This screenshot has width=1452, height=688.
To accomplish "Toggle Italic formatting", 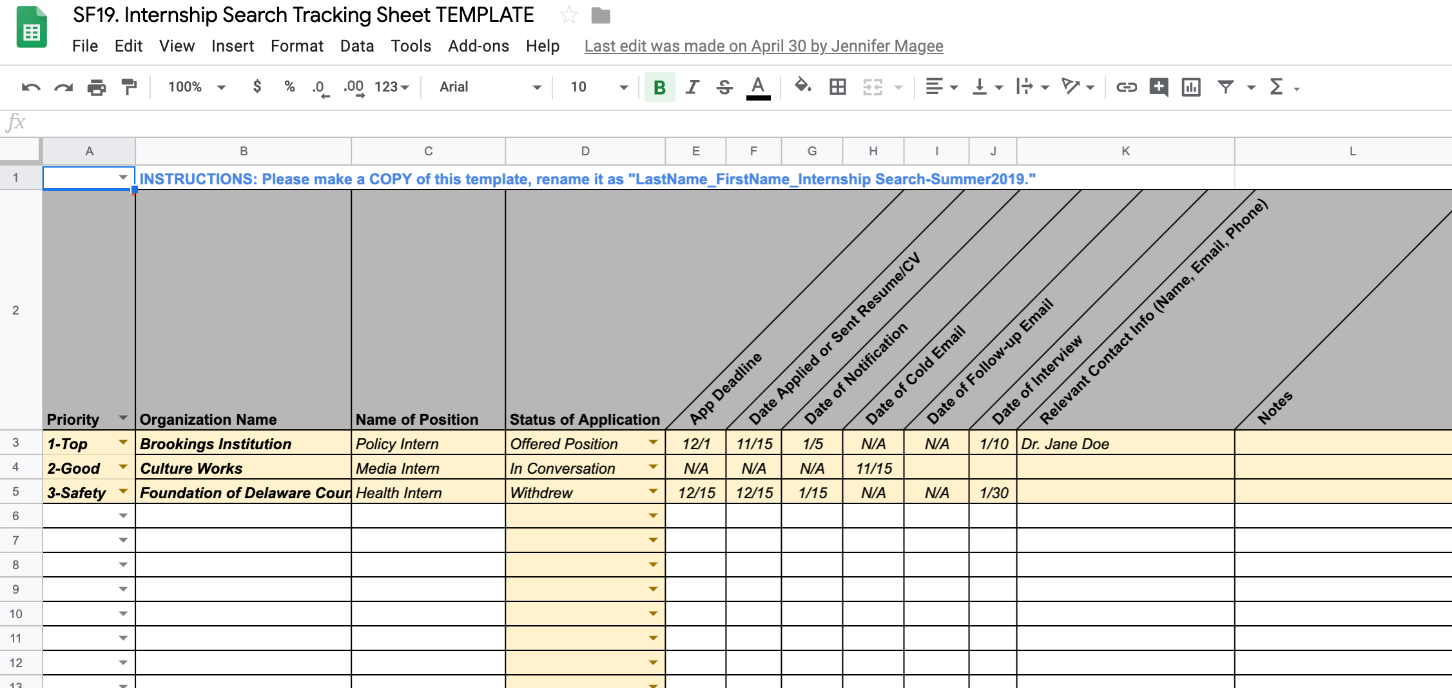I will pos(692,88).
